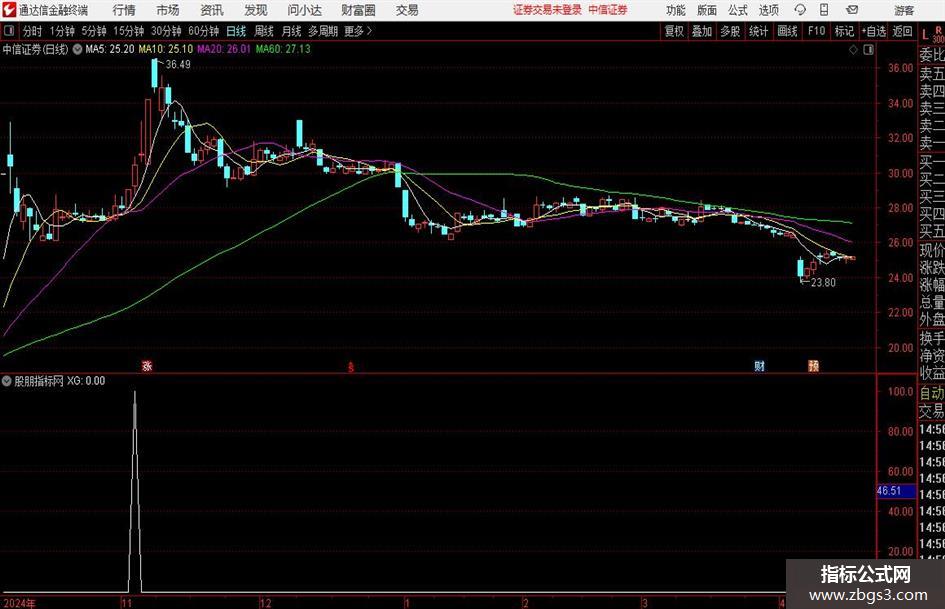
Task: Open the 市场 menu
Action: (x=168, y=10)
